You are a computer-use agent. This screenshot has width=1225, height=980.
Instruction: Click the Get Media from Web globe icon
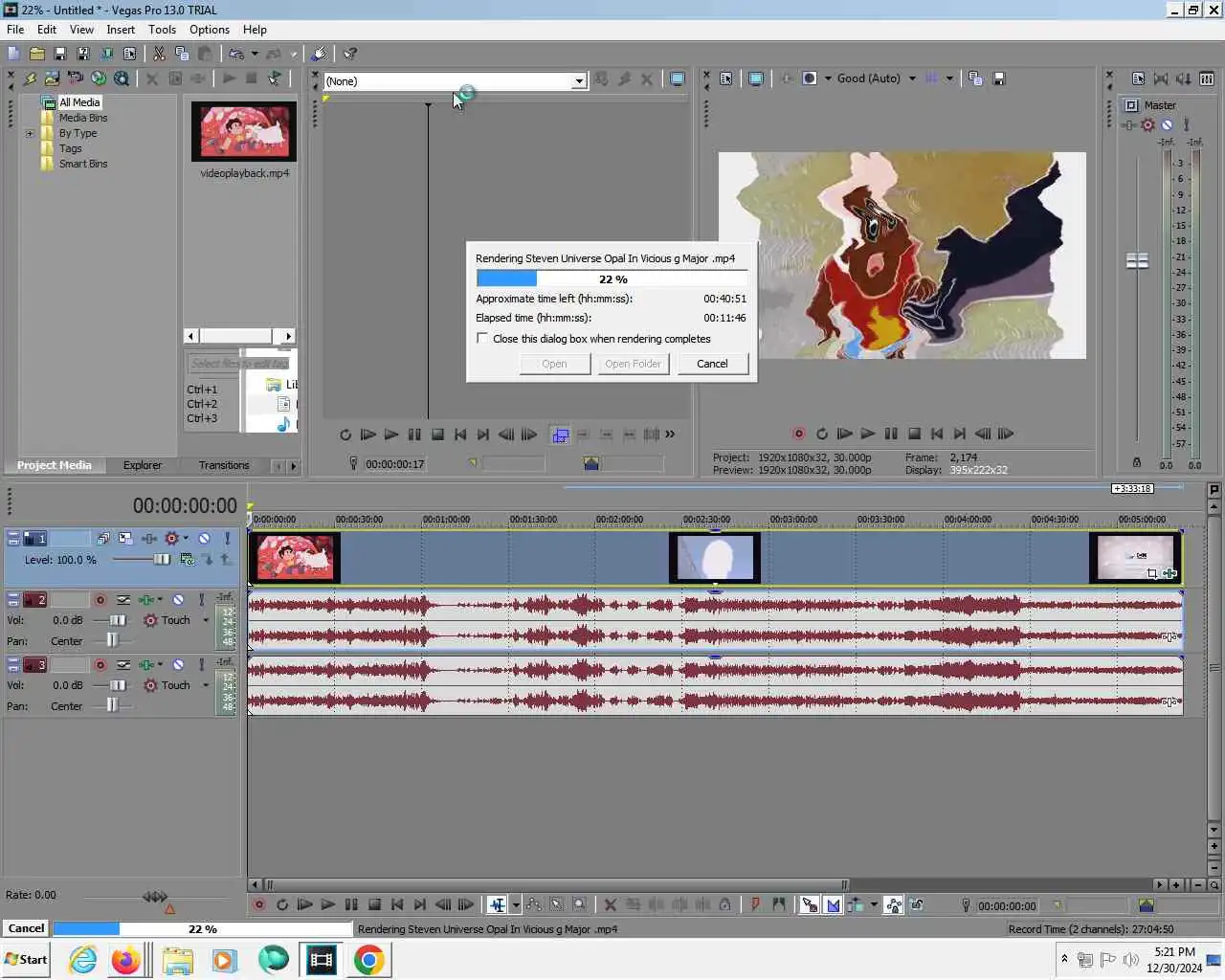click(99, 78)
